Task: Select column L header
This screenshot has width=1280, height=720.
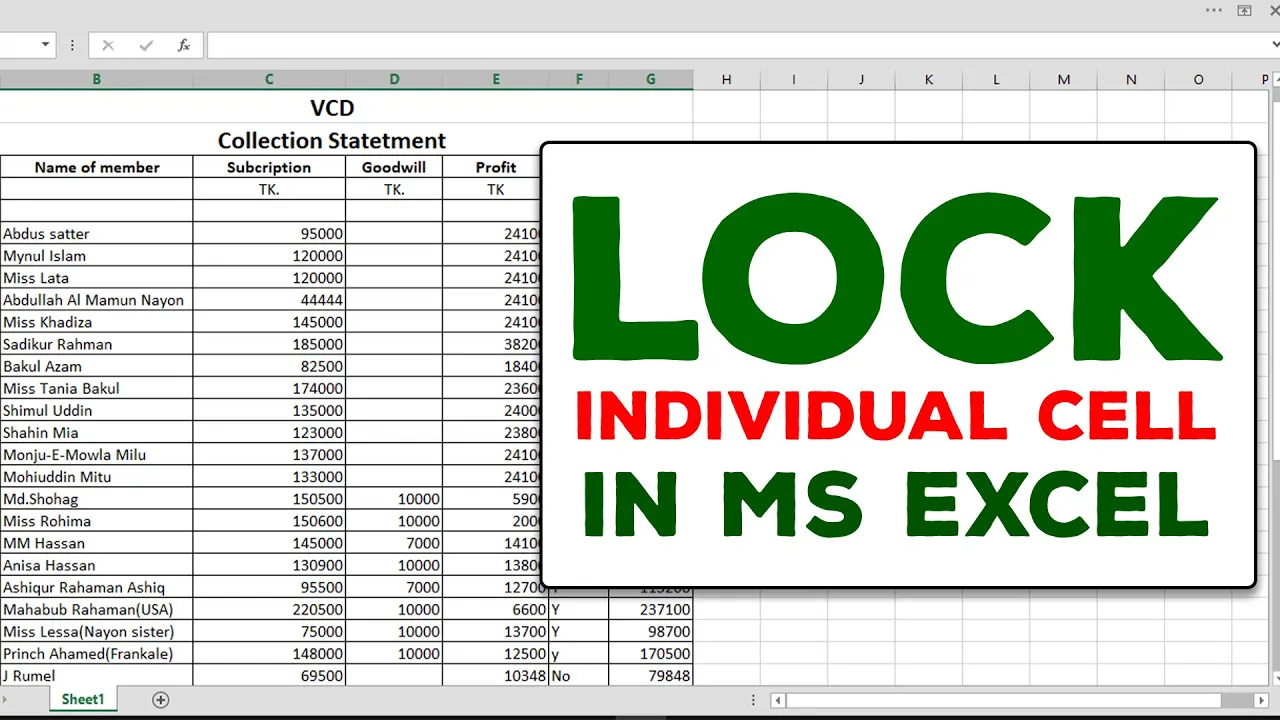Action: 996,79
